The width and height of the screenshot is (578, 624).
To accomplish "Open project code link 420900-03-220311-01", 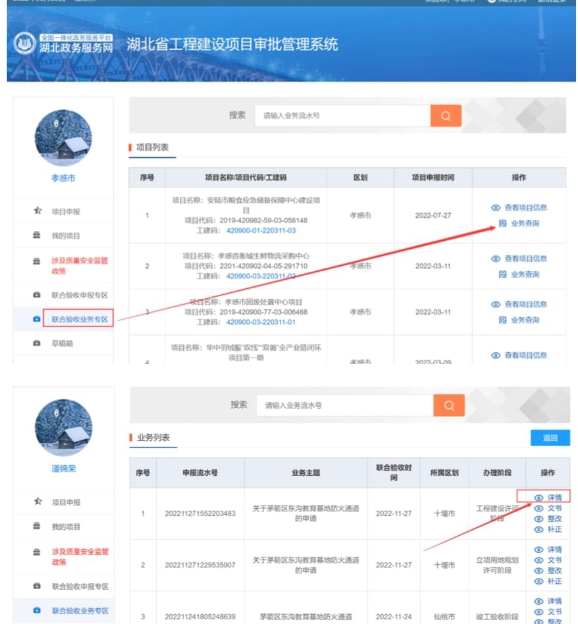I will 261,322.
